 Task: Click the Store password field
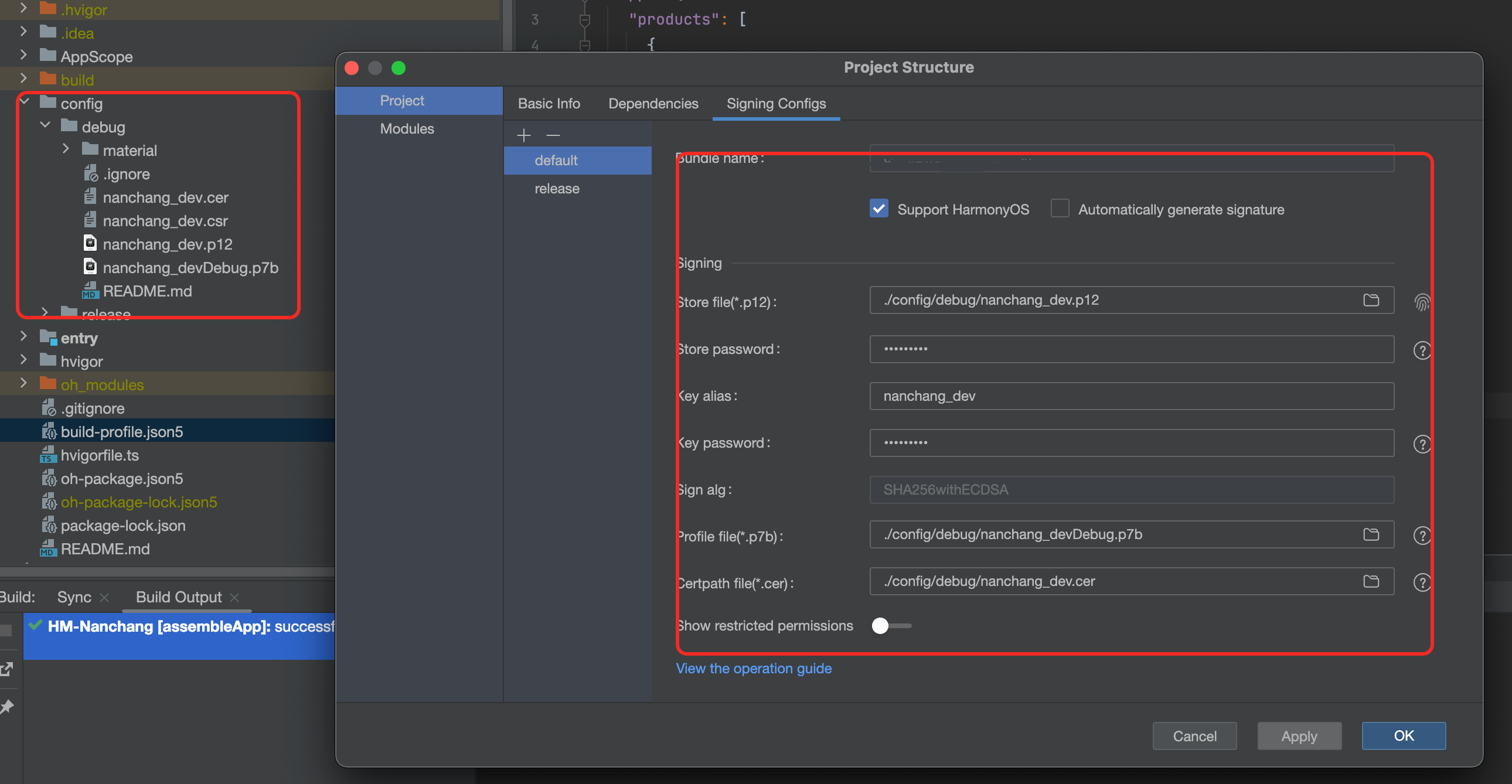tap(1131, 349)
